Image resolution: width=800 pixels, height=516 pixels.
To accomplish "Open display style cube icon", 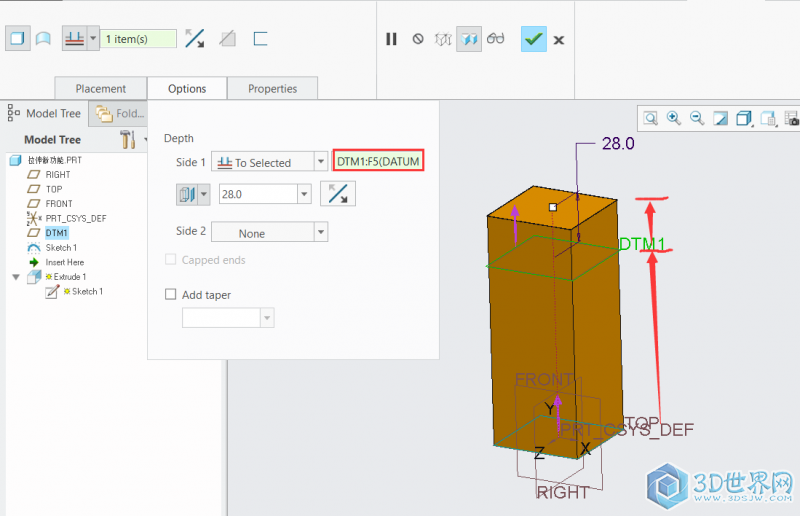I will pos(744,119).
